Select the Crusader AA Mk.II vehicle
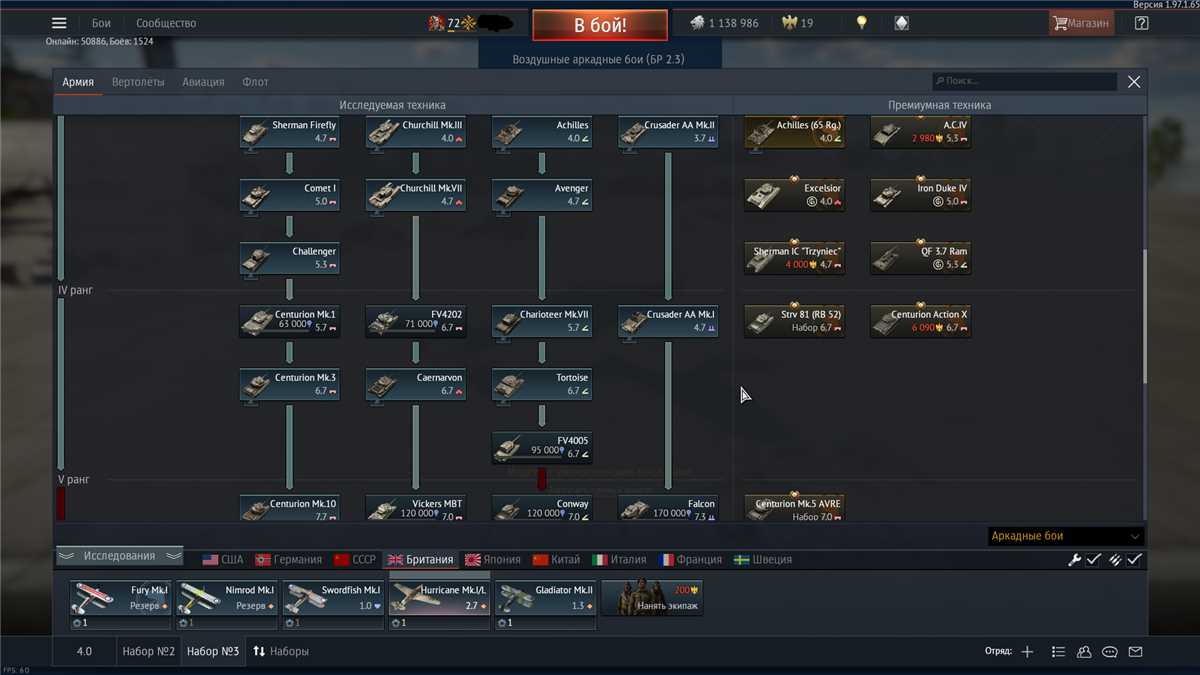Image resolution: width=1200 pixels, height=675 pixels. point(668,132)
